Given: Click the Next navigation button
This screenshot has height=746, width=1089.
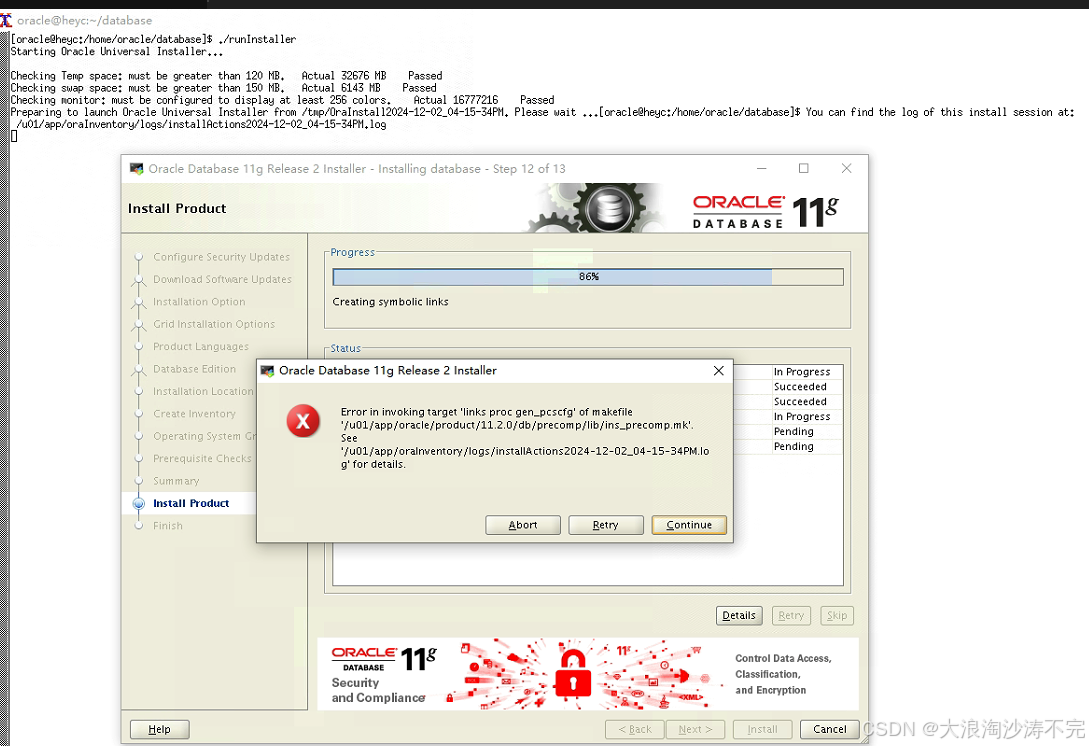Looking at the screenshot, I should tap(695, 729).
